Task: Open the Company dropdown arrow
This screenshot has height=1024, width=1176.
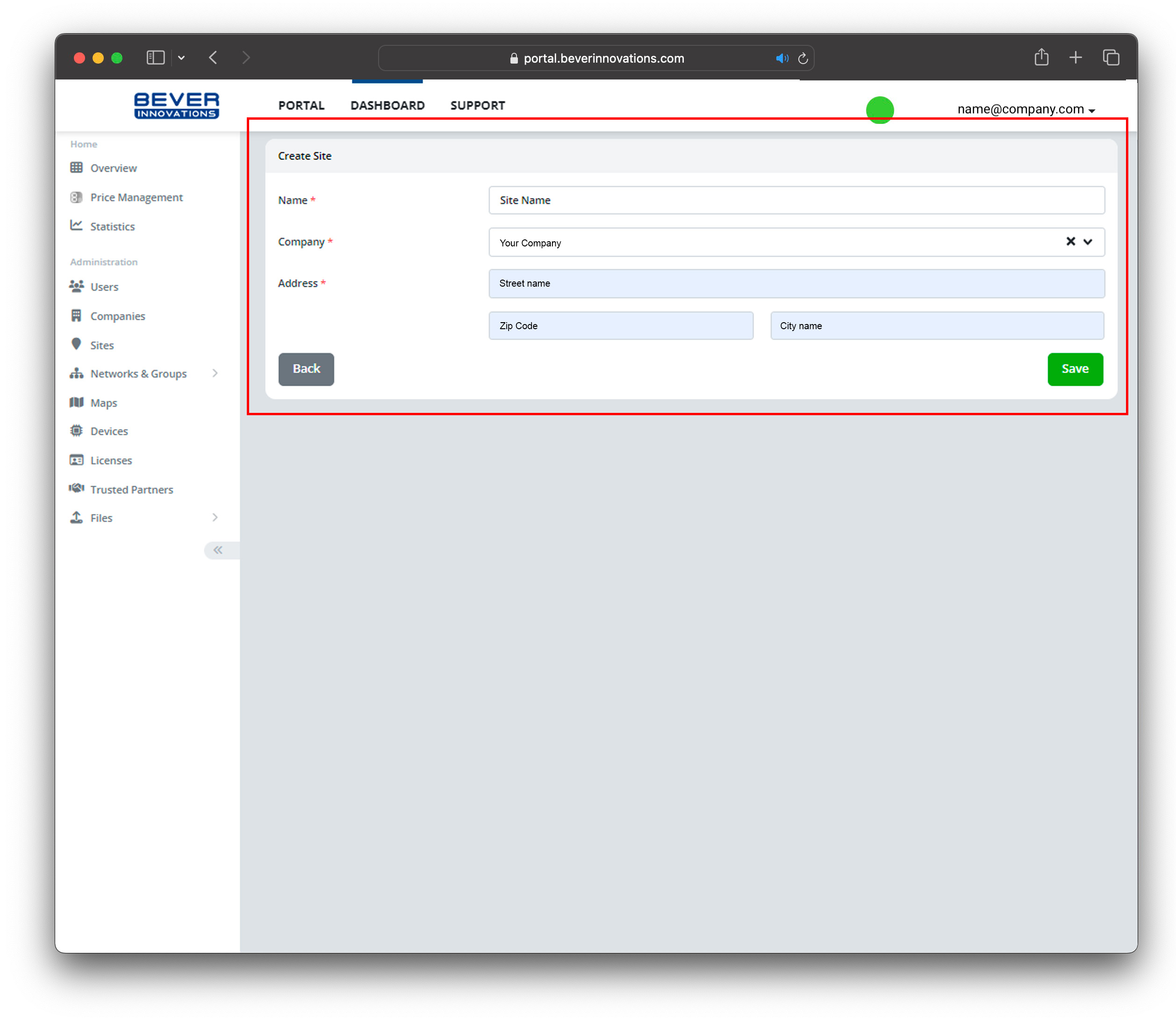Action: (x=1088, y=242)
